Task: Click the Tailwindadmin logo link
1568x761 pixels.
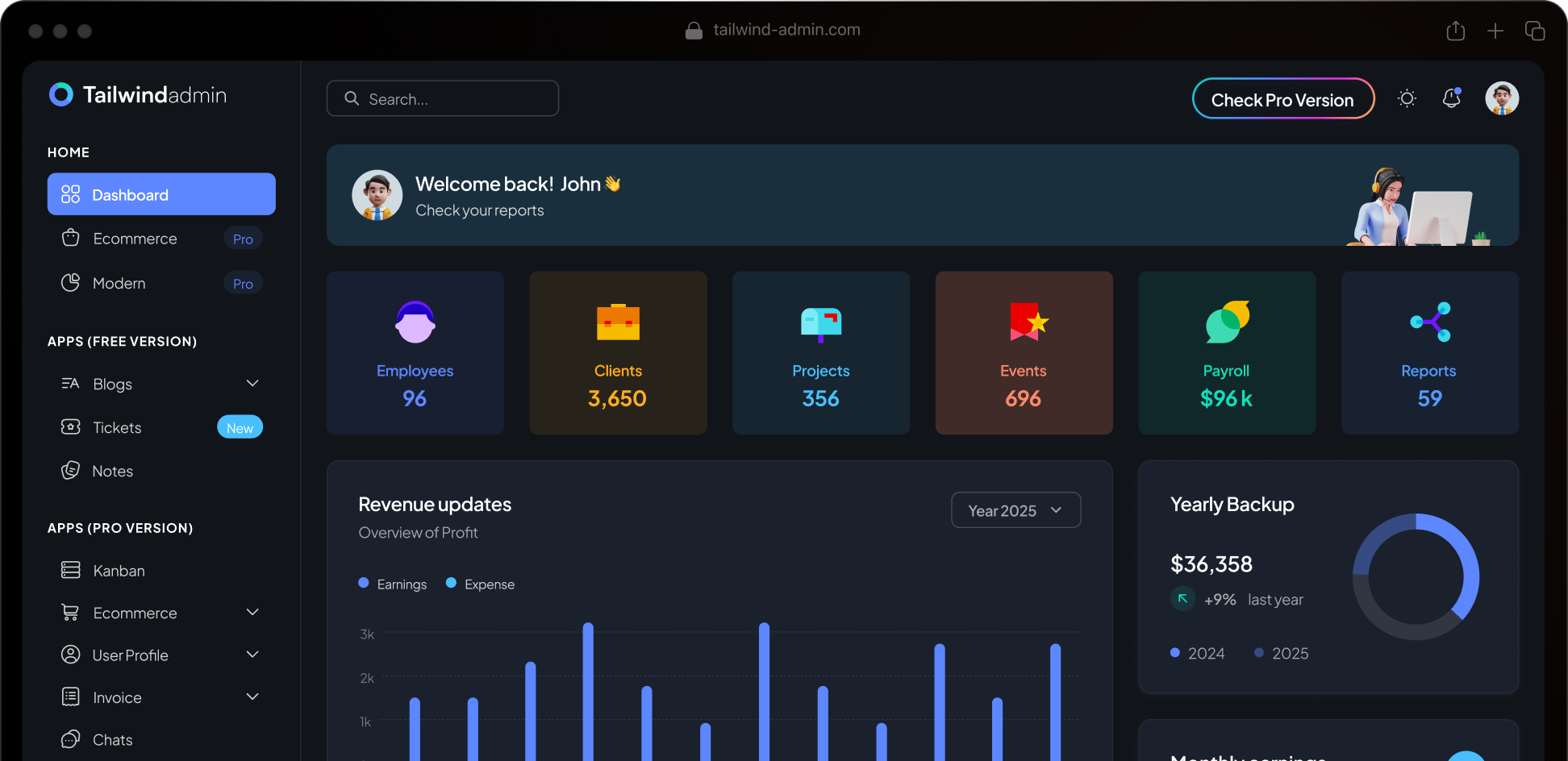Action: [x=138, y=95]
